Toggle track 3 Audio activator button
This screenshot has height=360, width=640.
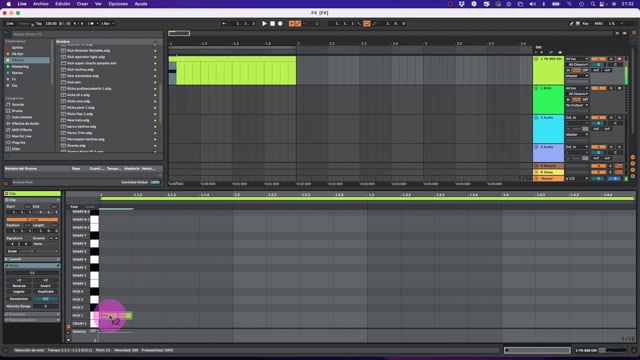click(598, 118)
